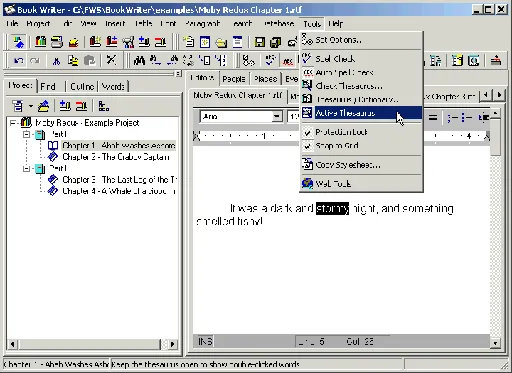Open the Project menu
The image size is (512, 373).
[38, 24]
